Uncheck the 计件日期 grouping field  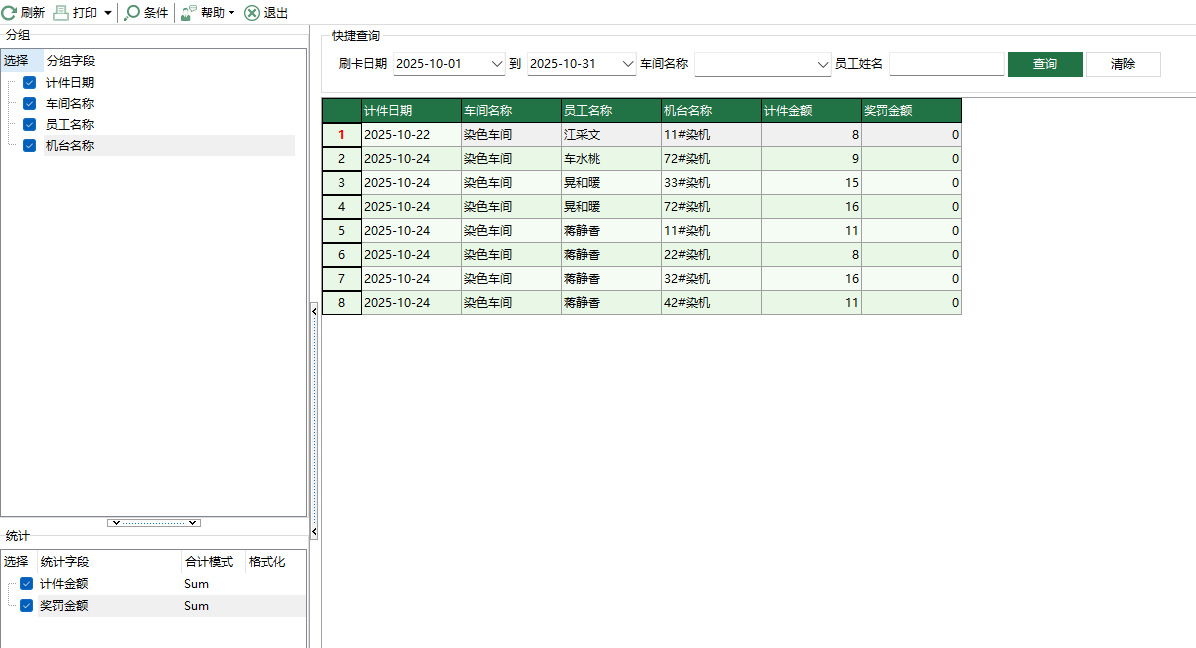[x=29, y=82]
